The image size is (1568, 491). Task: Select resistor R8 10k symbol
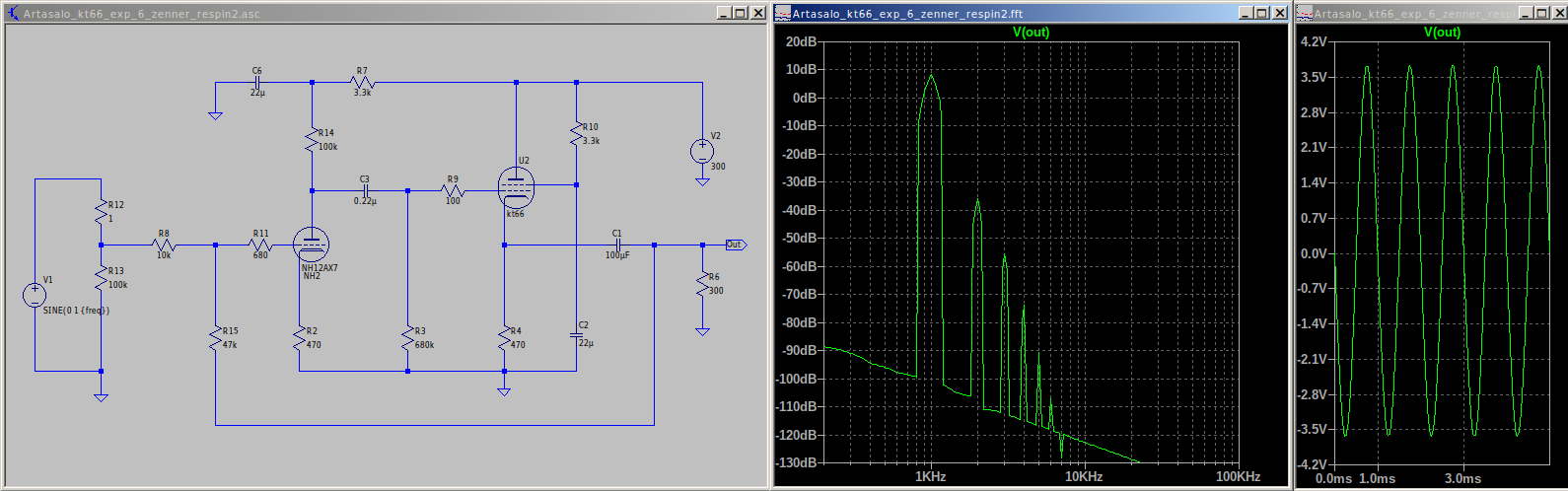pos(164,245)
